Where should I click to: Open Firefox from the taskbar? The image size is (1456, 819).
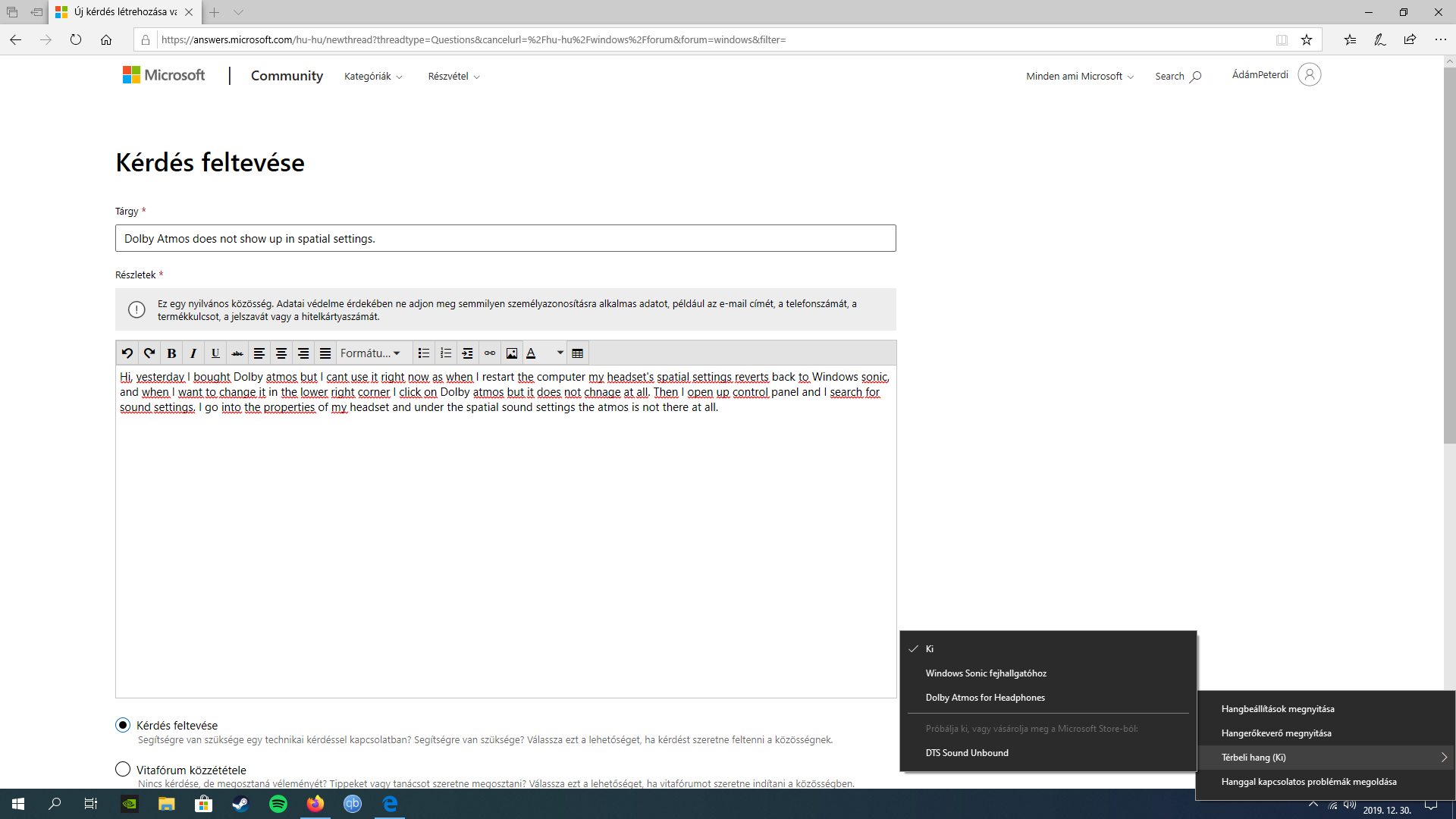315,804
